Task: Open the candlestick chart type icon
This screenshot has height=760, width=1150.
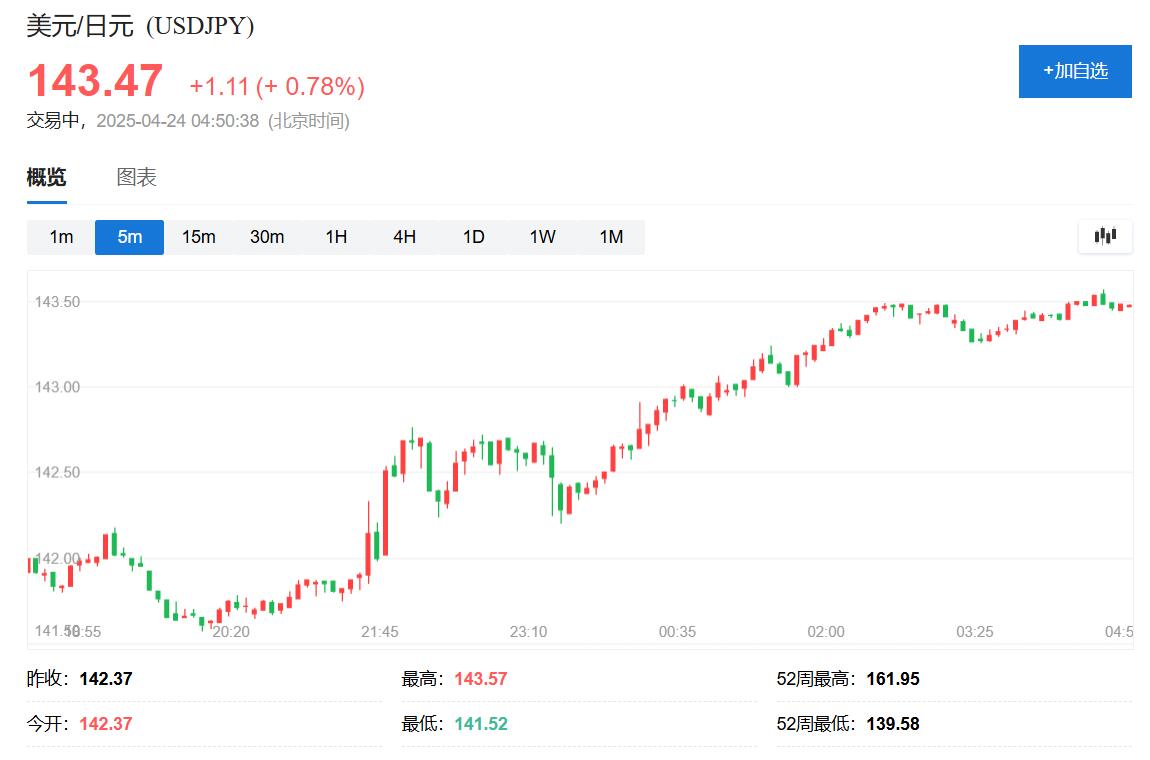Action: [x=1105, y=236]
